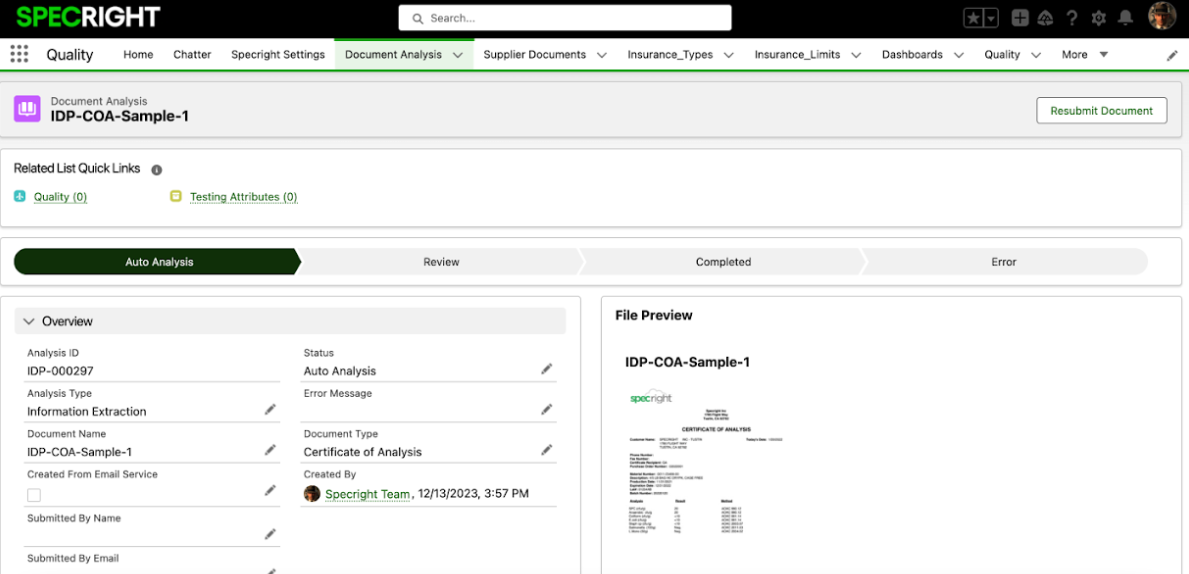The height and width of the screenshot is (574, 1189).
Task: Edit the Document Type pencil icon
Action: coord(546,450)
